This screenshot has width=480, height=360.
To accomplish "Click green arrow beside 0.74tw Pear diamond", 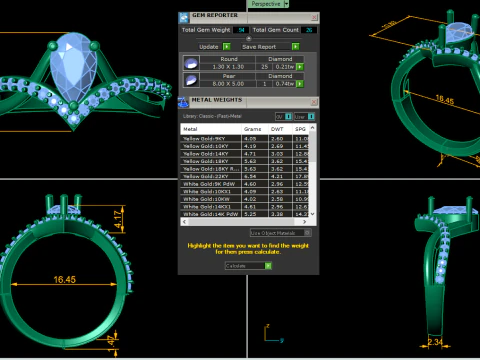I will pos(300,84).
